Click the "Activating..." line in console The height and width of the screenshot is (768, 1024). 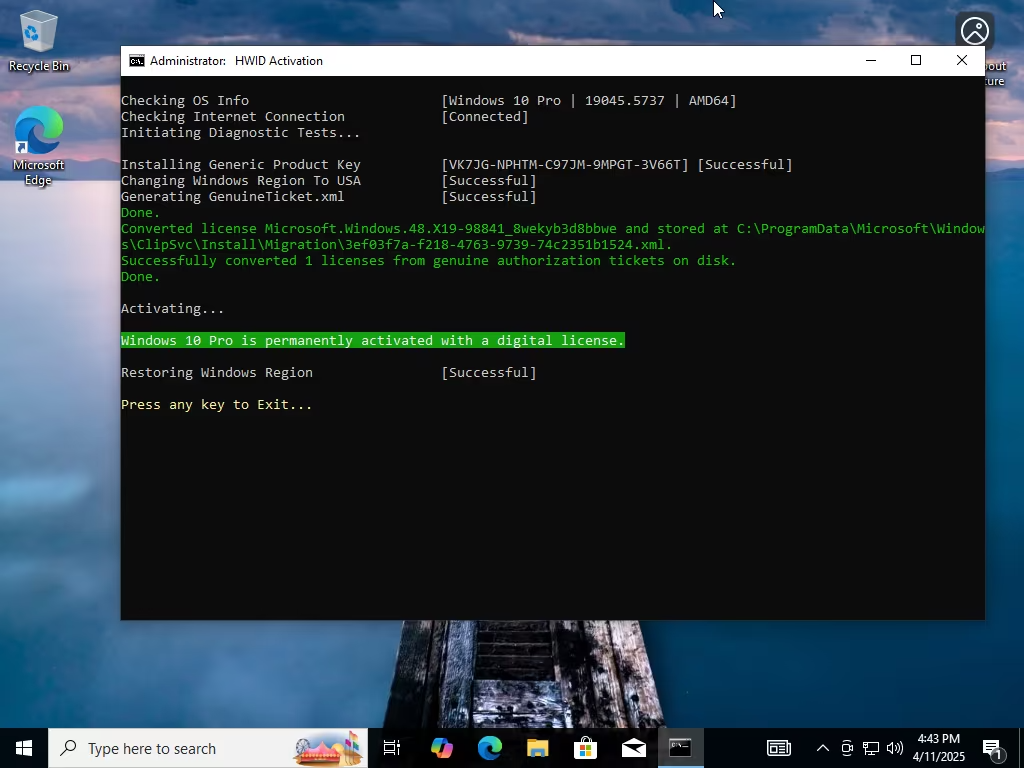point(172,308)
